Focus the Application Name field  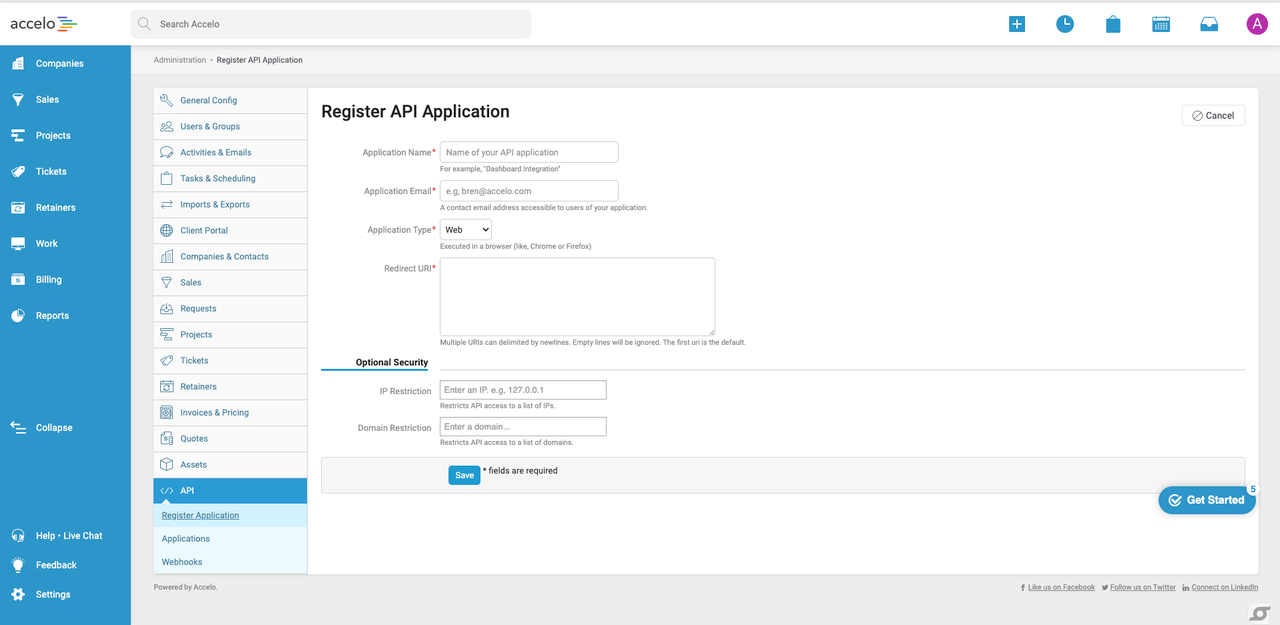coord(529,152)
